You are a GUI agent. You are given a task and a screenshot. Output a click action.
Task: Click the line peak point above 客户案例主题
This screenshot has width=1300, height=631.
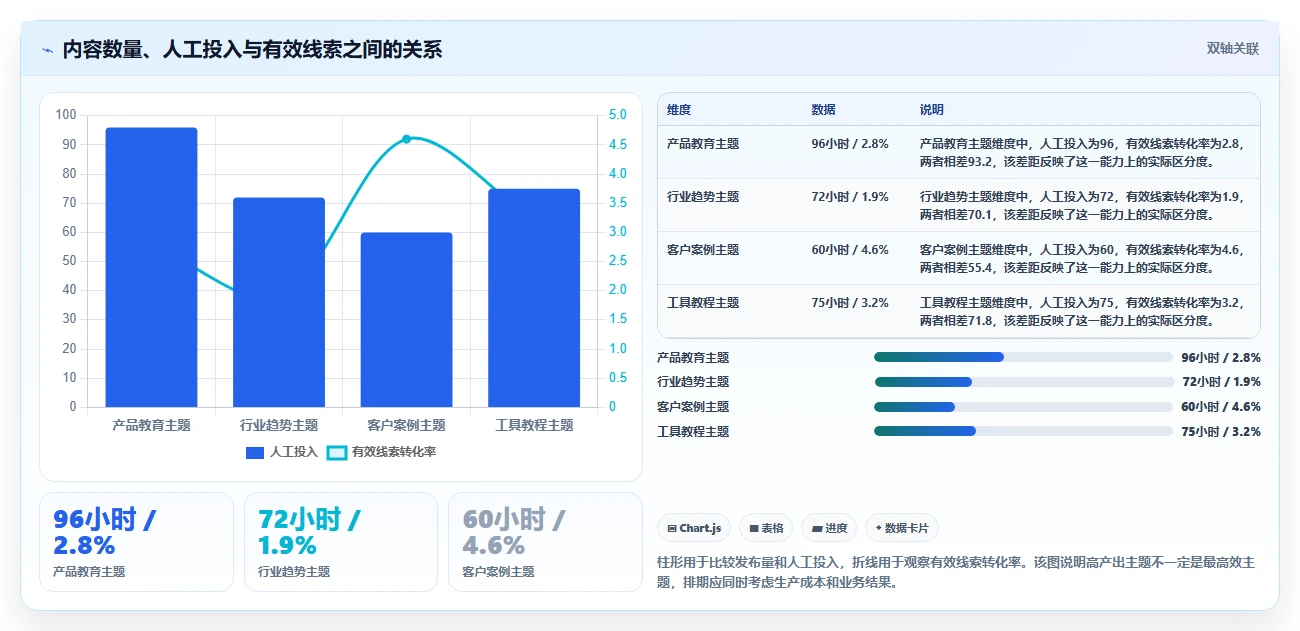(x=406, y=139)
